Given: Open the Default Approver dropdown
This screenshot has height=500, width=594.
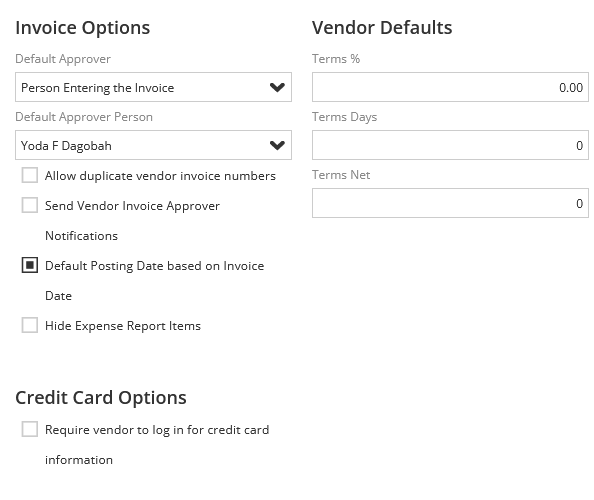Looking at the screenshot, I should point(153,87).
